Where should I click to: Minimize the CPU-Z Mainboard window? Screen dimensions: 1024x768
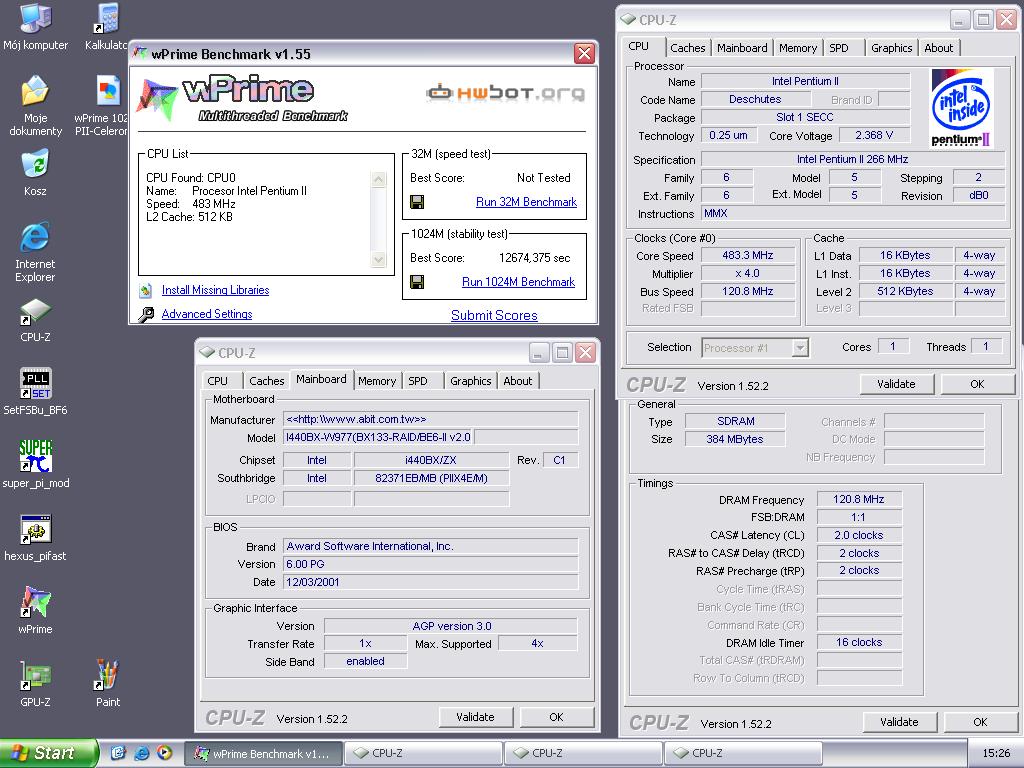(x=538, y=353)
